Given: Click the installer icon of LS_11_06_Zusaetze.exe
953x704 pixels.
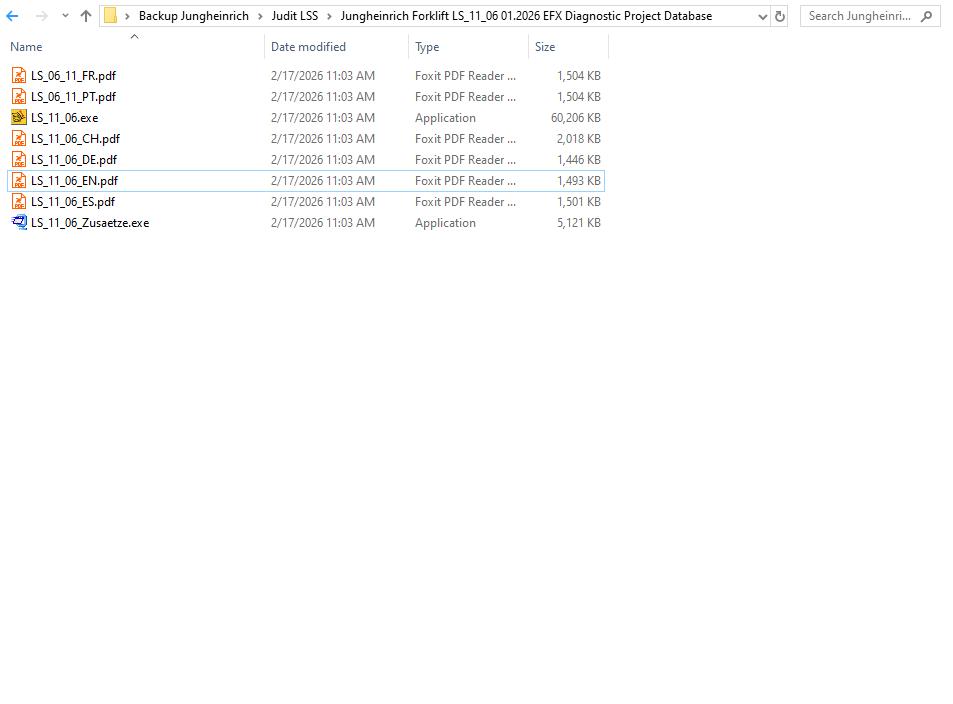Looking at the screenshot, I should [x=18, y=223].
